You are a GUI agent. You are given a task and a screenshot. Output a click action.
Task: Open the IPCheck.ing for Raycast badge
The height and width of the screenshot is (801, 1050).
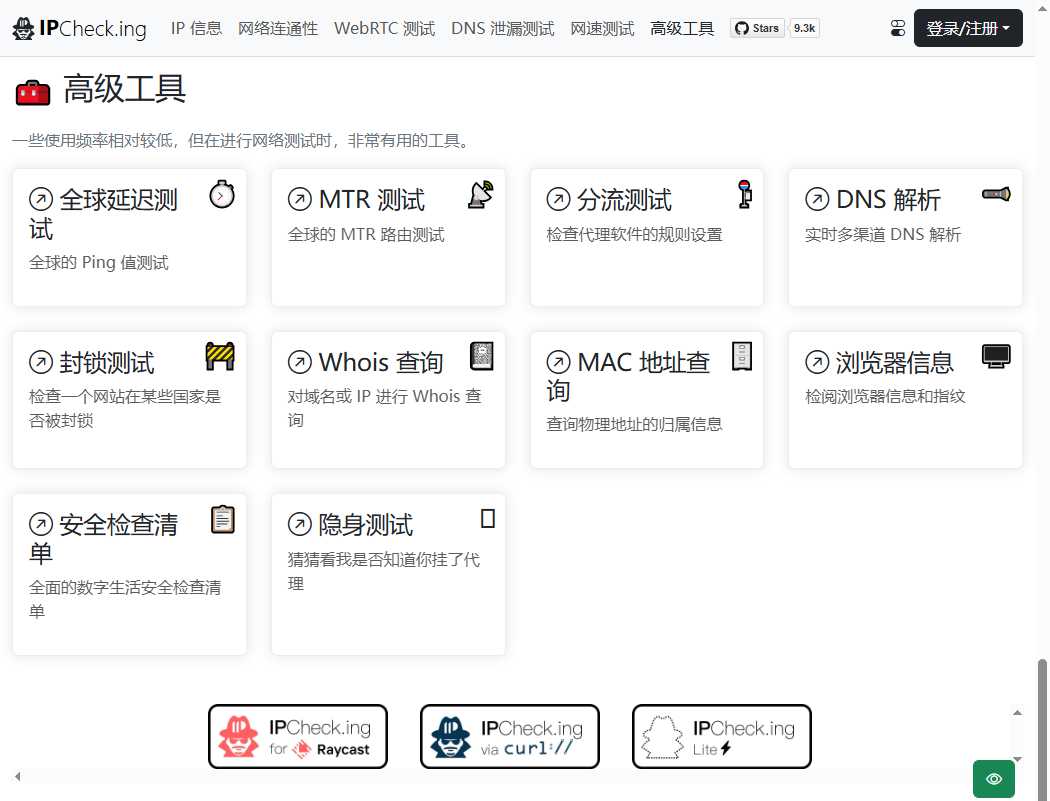297,736
